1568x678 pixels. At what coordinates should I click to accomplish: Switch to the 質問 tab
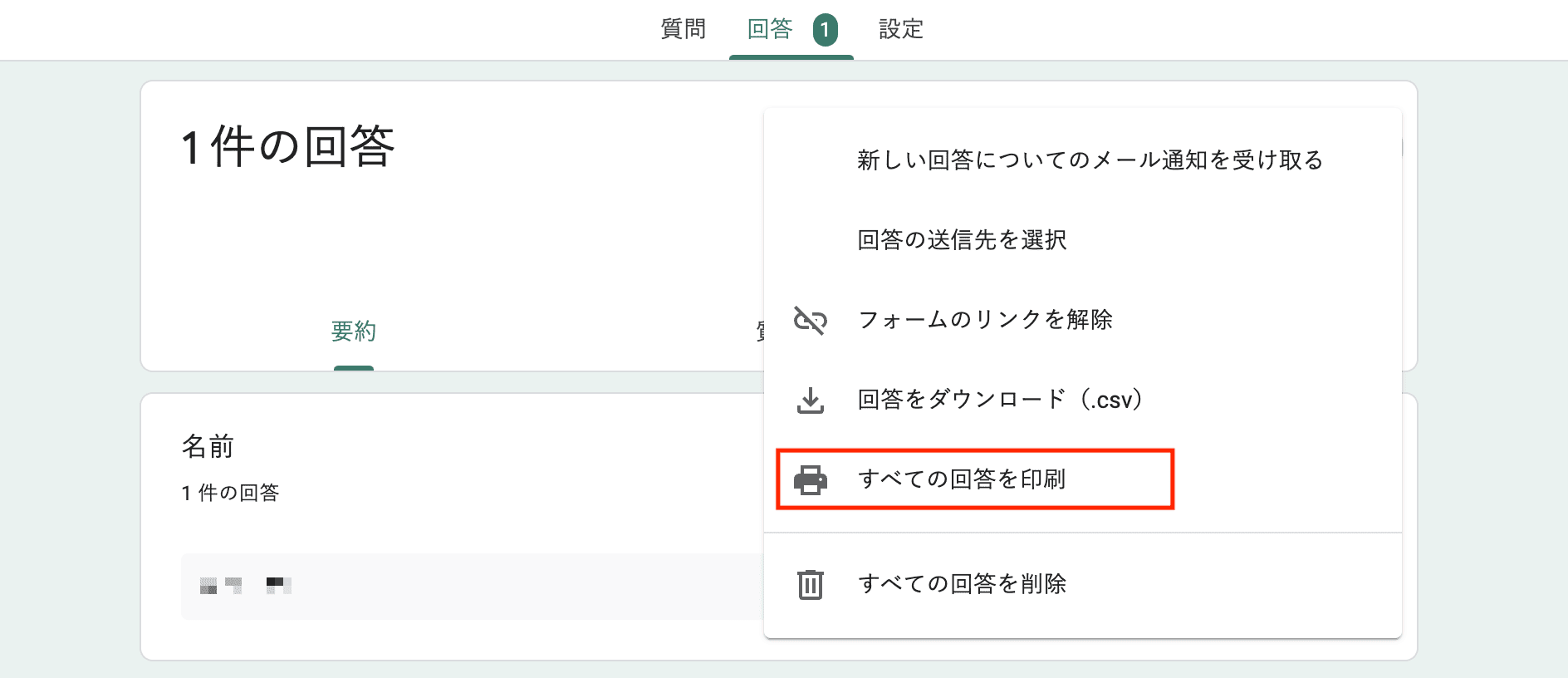[683, 30]
